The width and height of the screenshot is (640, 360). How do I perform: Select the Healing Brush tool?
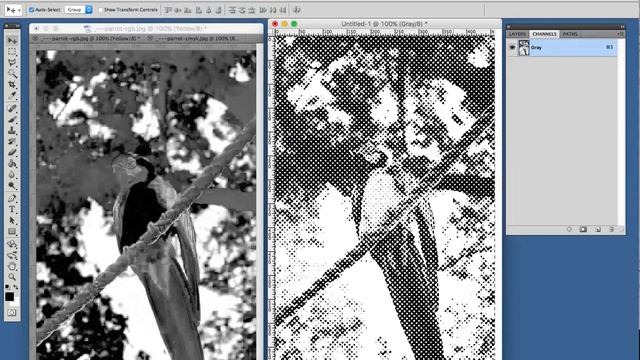tap(12, 109)
